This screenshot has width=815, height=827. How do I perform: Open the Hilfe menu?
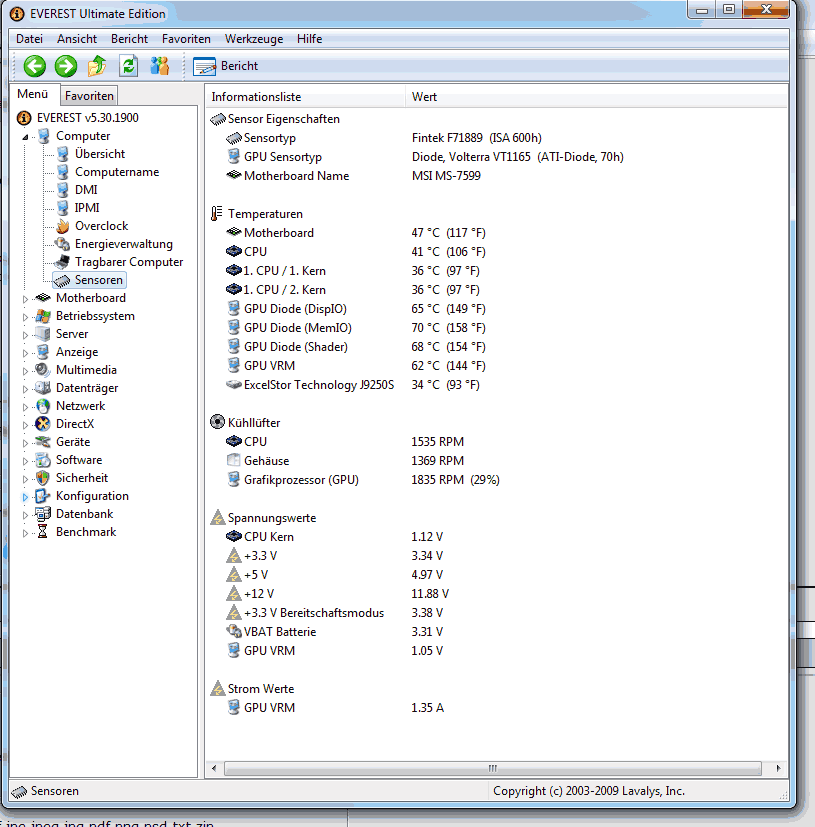(x=309, y=39)
